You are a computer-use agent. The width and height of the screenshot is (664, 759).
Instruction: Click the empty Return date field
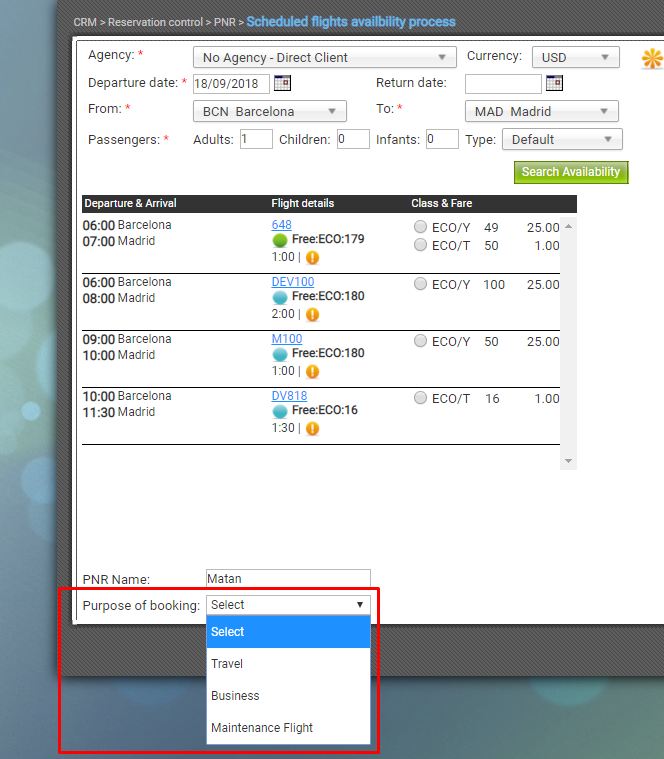[x=503, y=84]
